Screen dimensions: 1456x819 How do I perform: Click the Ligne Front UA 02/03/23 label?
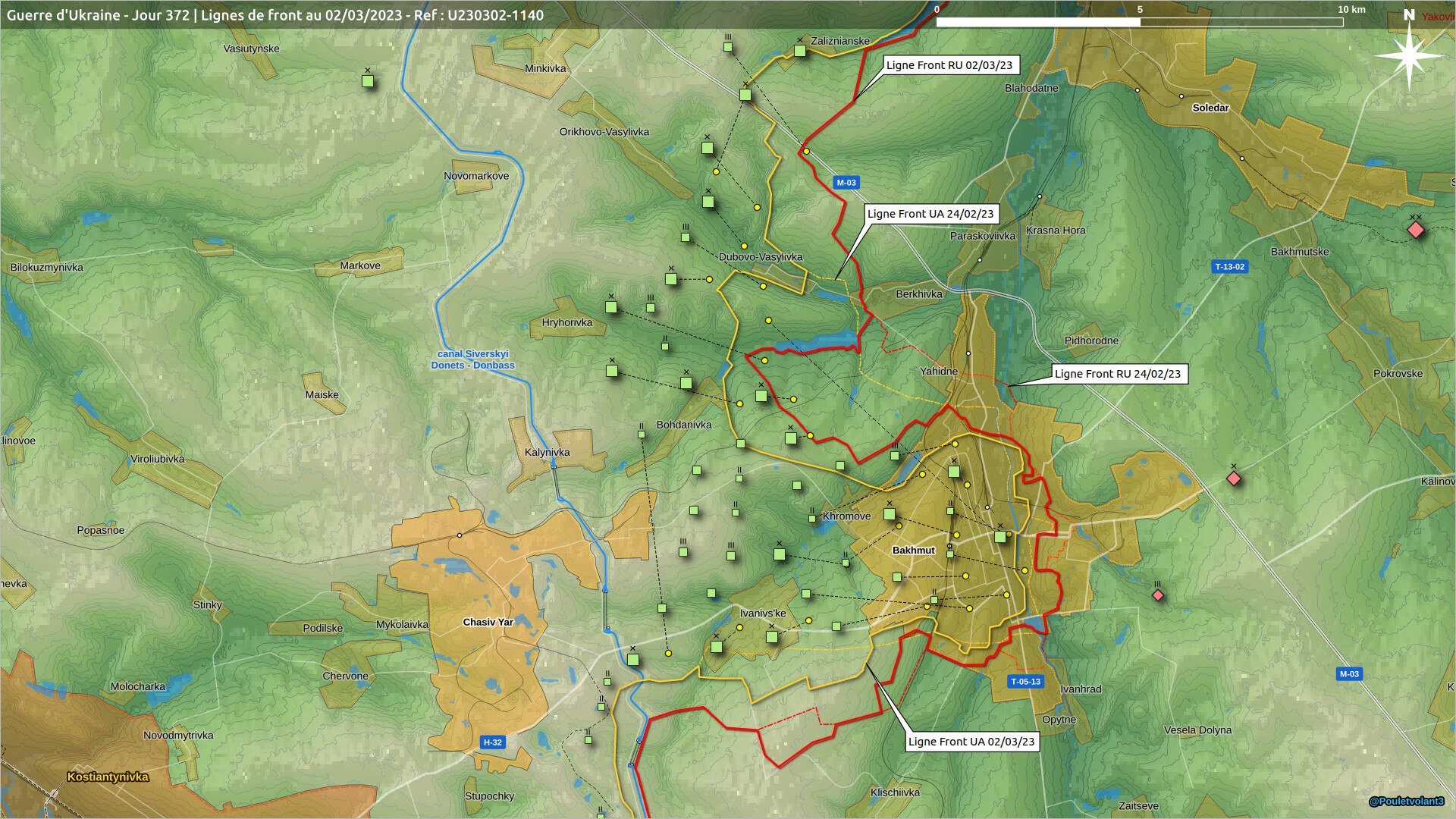coord(971,742)
